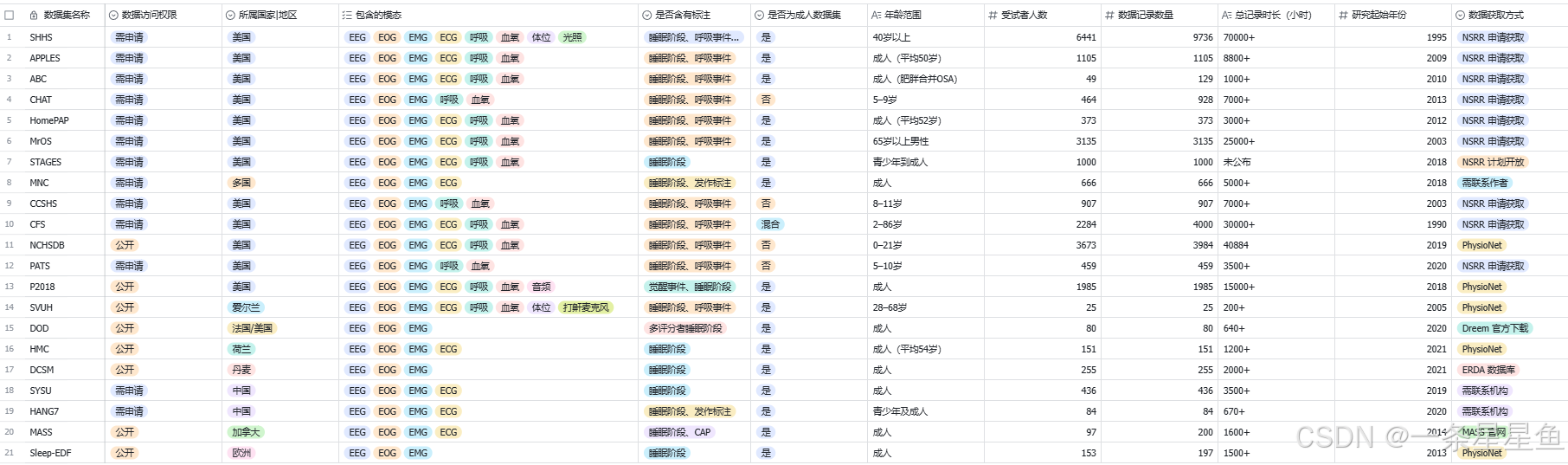Viewport: 1568px width, 465px height.
Task: Click the Dreem 官方下载 tag for DOD
Action: point(1494,328)
